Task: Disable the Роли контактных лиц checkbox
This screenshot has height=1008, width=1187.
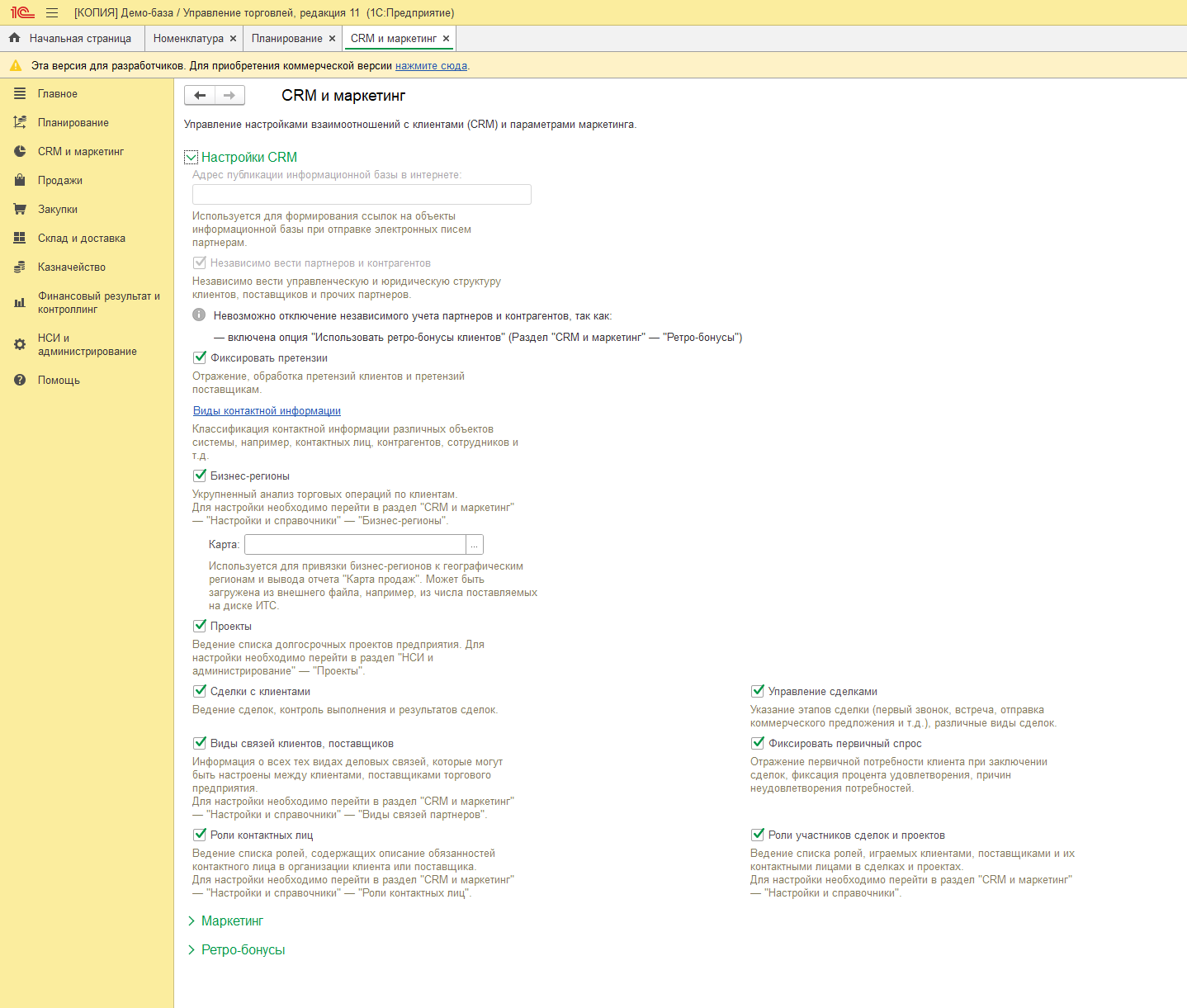Action: click(x=199, y=835)
